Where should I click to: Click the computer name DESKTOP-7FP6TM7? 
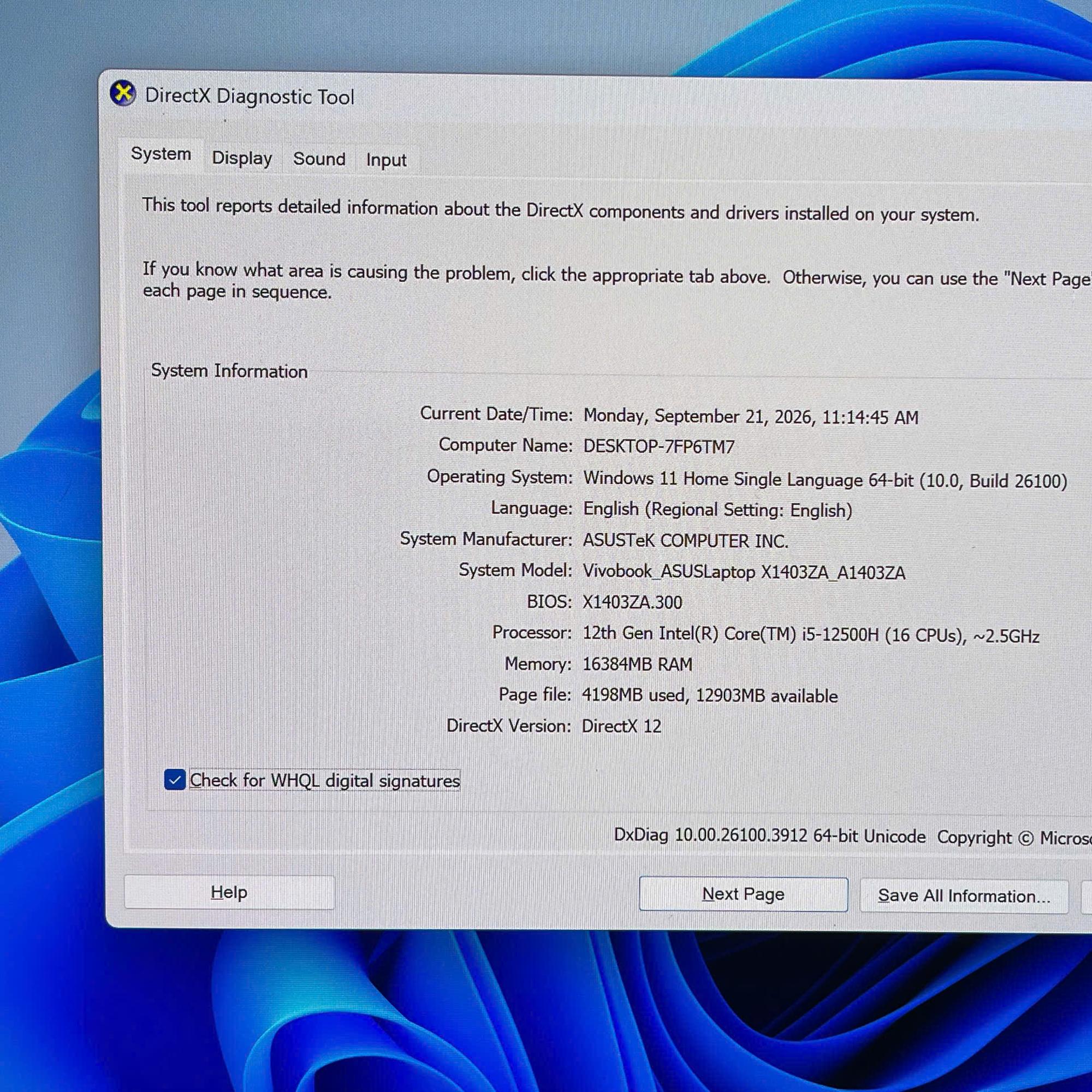tap(658, 447)
